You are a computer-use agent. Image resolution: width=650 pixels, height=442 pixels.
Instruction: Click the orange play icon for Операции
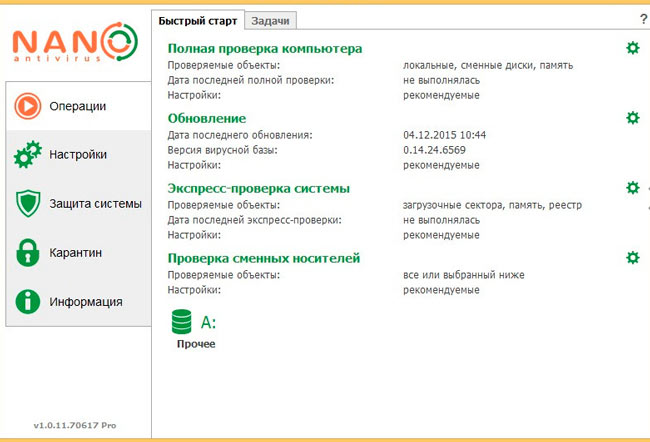[x=28, y=106]
